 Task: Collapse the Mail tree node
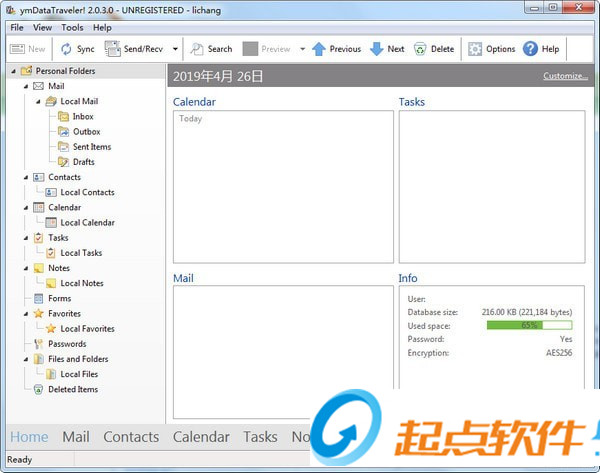26,86
